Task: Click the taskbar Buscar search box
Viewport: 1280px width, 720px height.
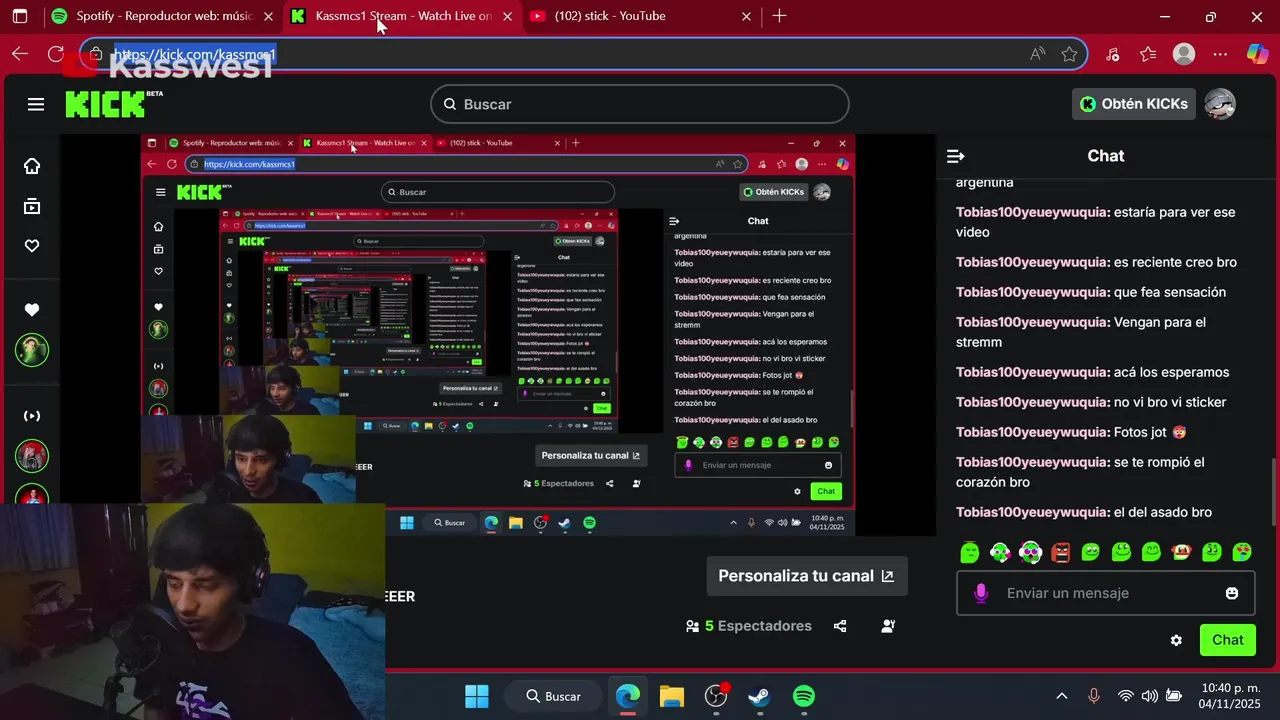Action: 554,696
